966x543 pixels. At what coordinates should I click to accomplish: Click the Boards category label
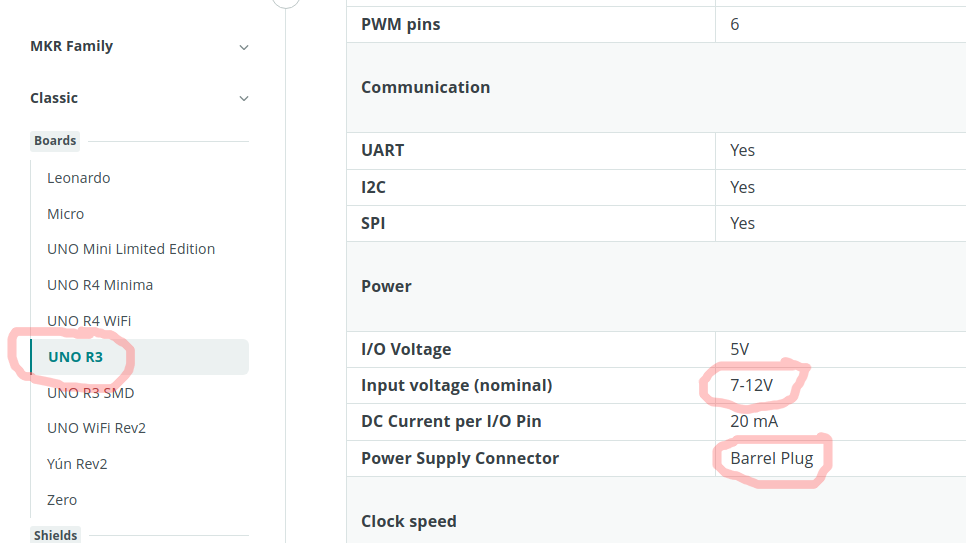click(x=55, y=141)
